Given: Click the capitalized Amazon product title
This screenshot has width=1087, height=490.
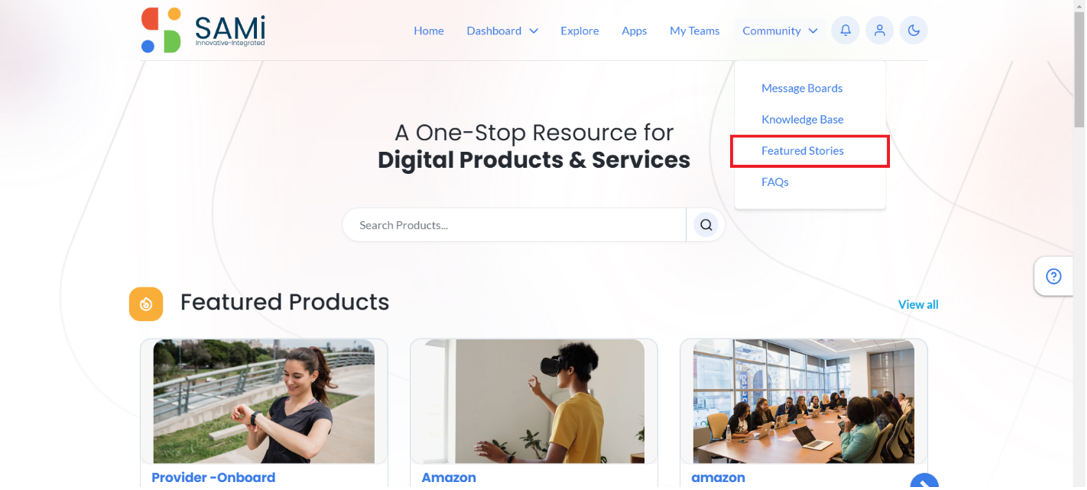Looking at the screenshot, I should 449,478.
